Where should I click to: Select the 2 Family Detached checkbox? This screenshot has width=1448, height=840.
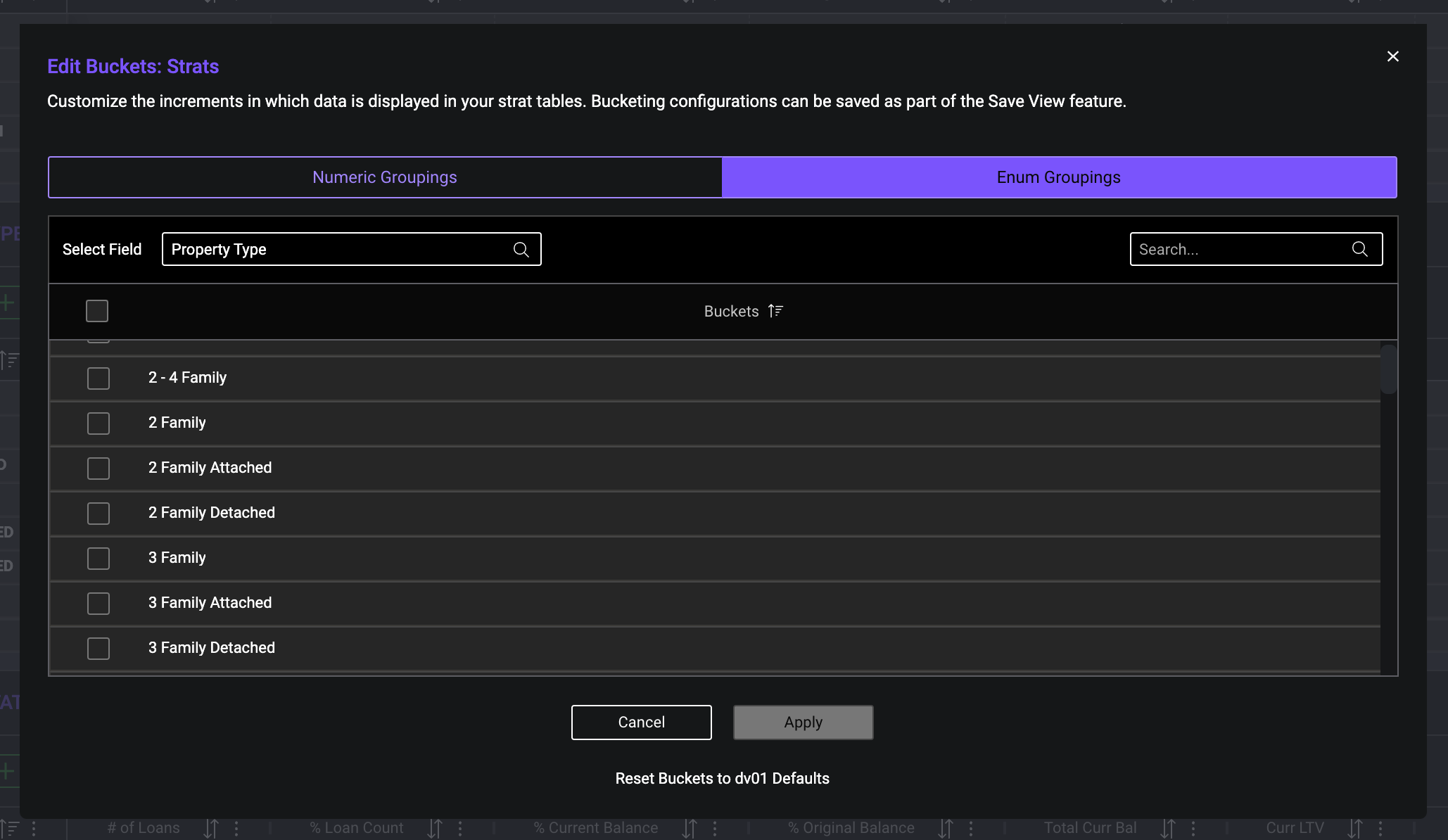[99, 514]
